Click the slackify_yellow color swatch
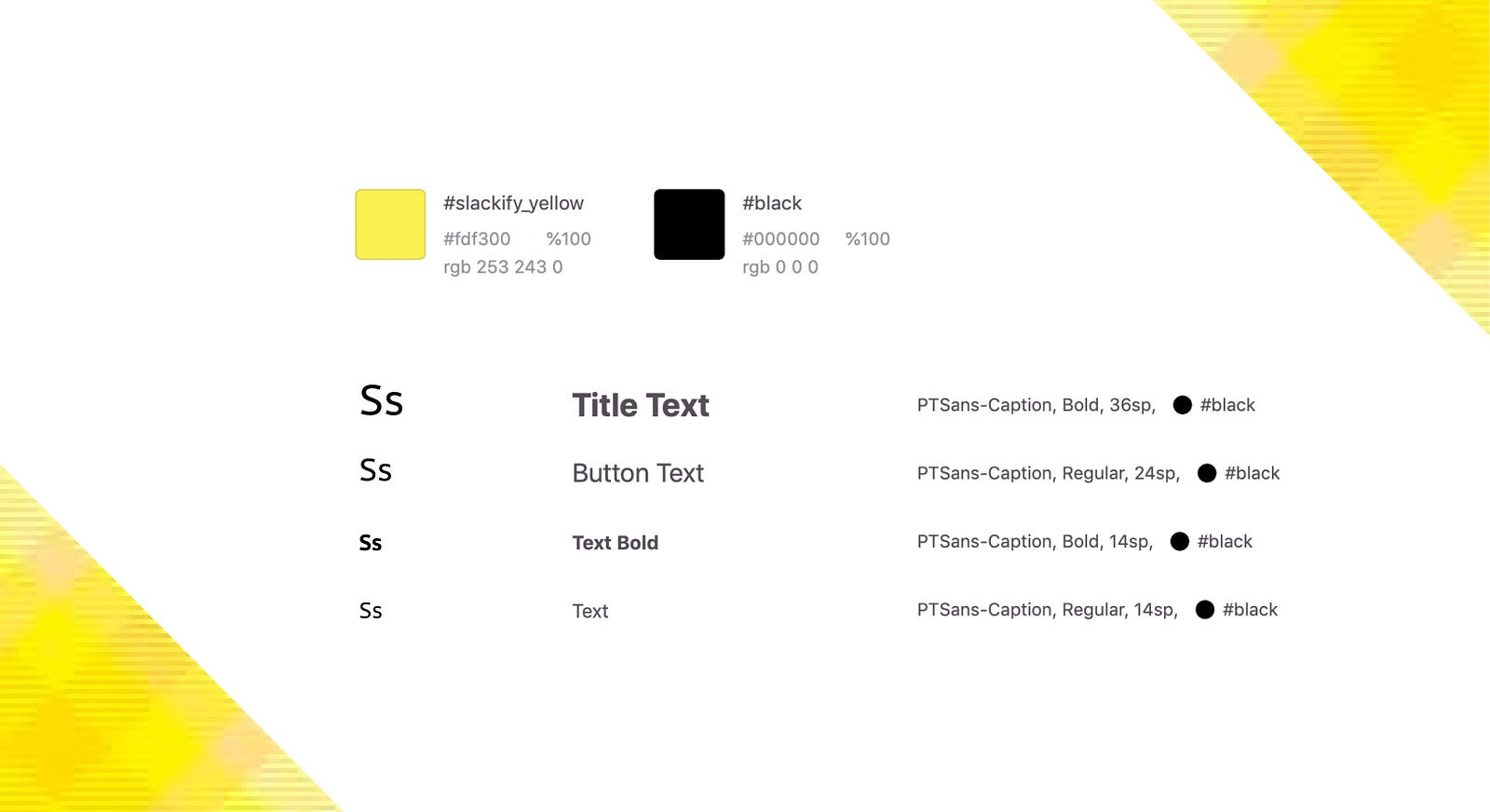The width and height of the screenshot is (1490, 812). [390, 224]
